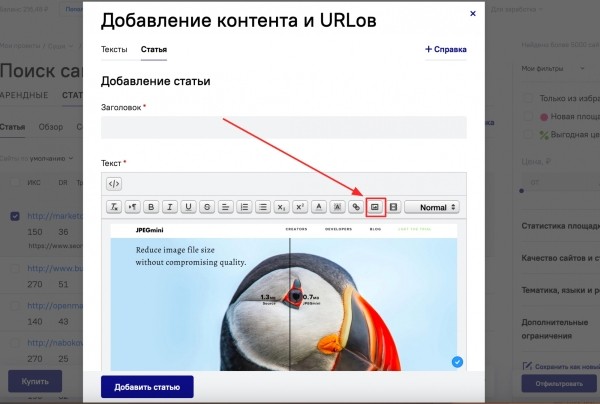
Task: Select the "Статья" tab
Action: (x=154, y=49)
